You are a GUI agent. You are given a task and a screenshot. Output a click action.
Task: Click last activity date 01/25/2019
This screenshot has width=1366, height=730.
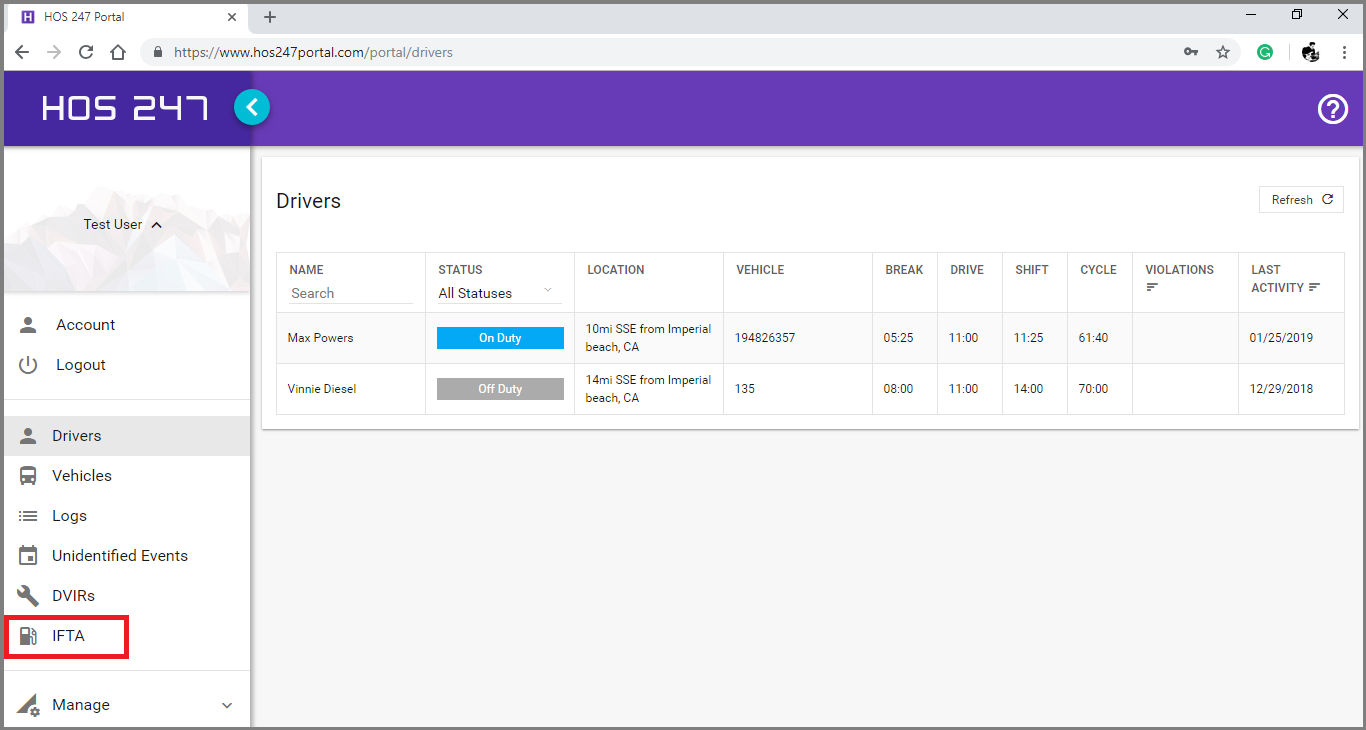coord(1282,338)
